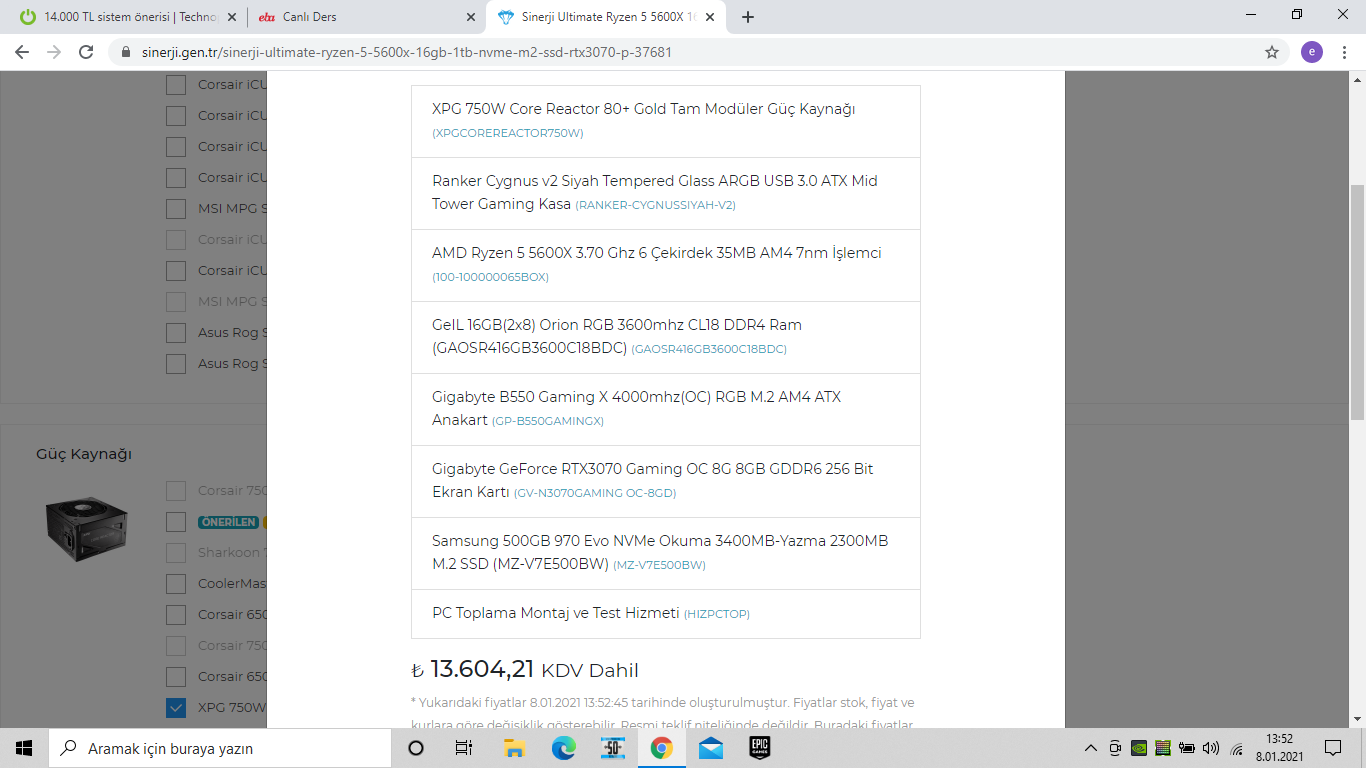
Task: Launch Epic Games from the taskbar
Action: (x=760, y=748)
